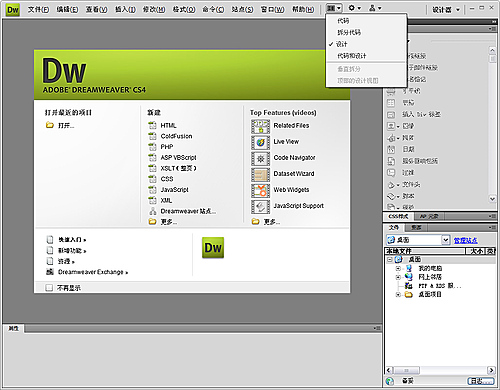Click the Code Navigator video icon
Viewport: 500px width, 390px height.
coord(260,159)
